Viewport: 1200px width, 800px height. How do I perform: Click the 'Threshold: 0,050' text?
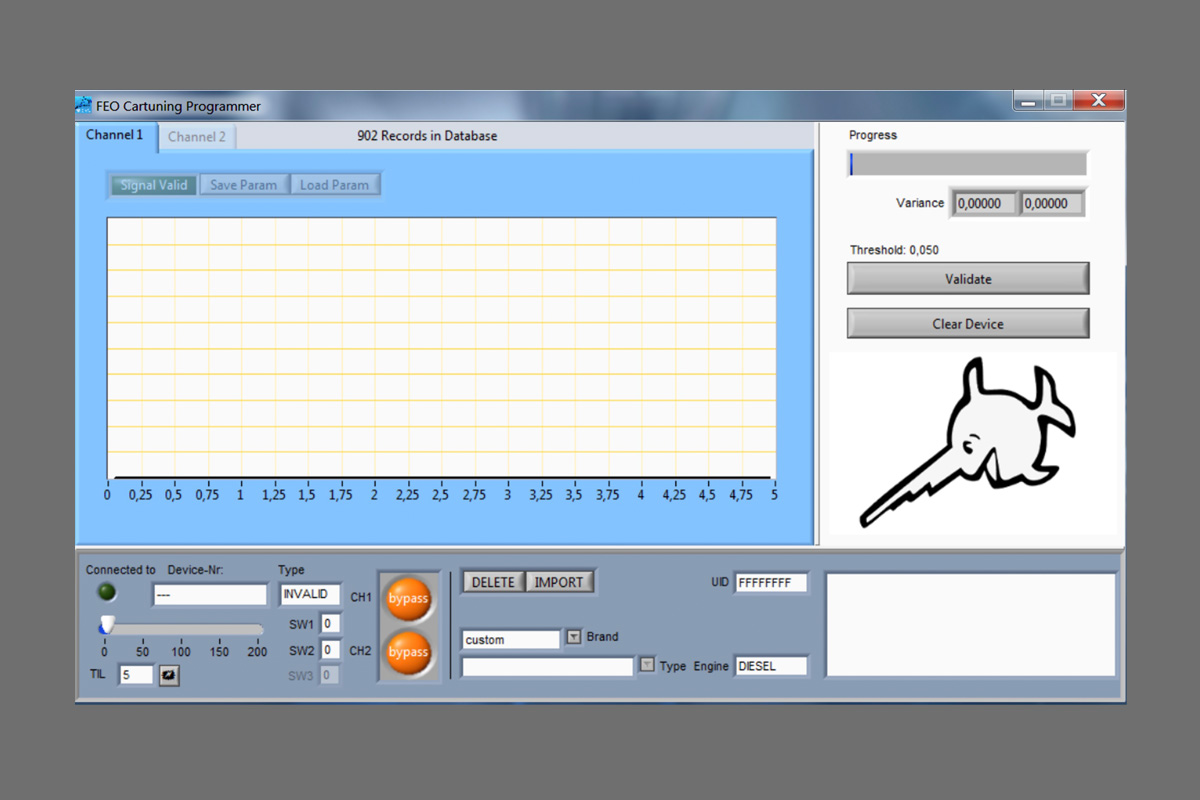[894, 250]
